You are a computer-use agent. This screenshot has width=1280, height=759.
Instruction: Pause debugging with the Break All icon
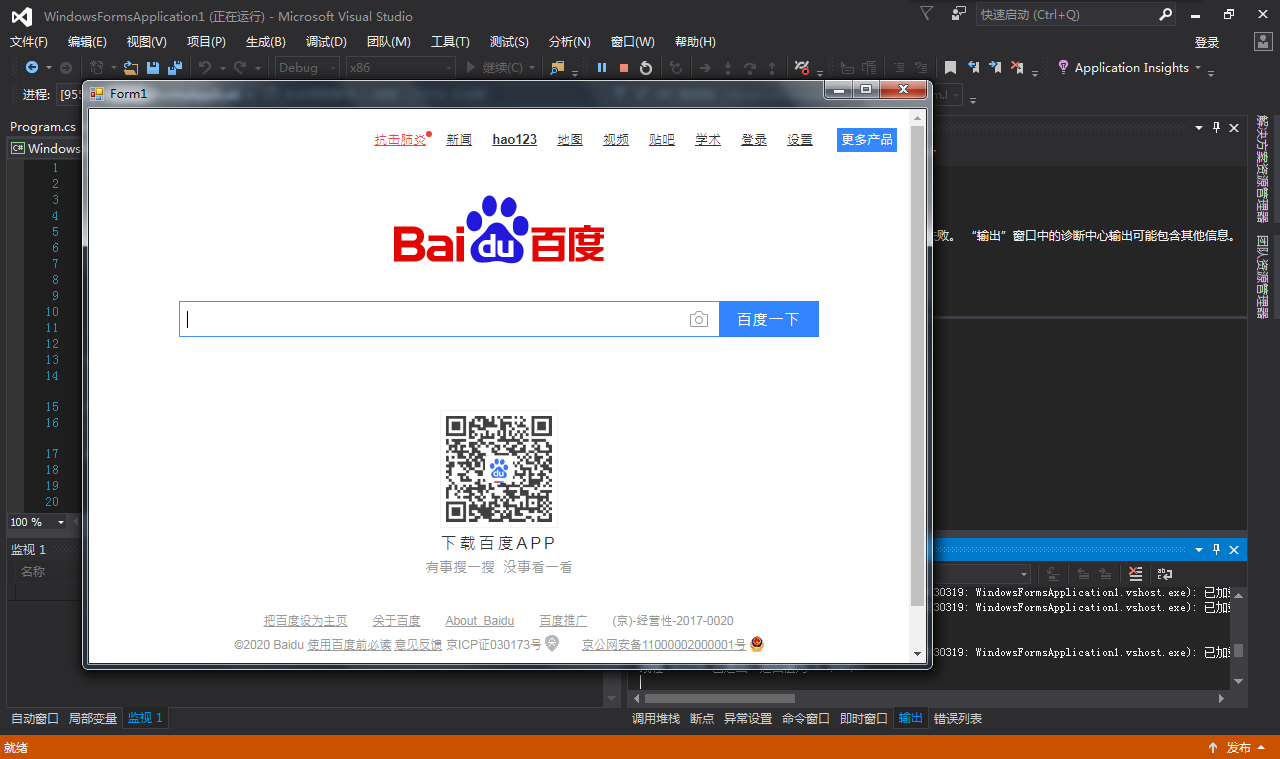pos(602,68)
